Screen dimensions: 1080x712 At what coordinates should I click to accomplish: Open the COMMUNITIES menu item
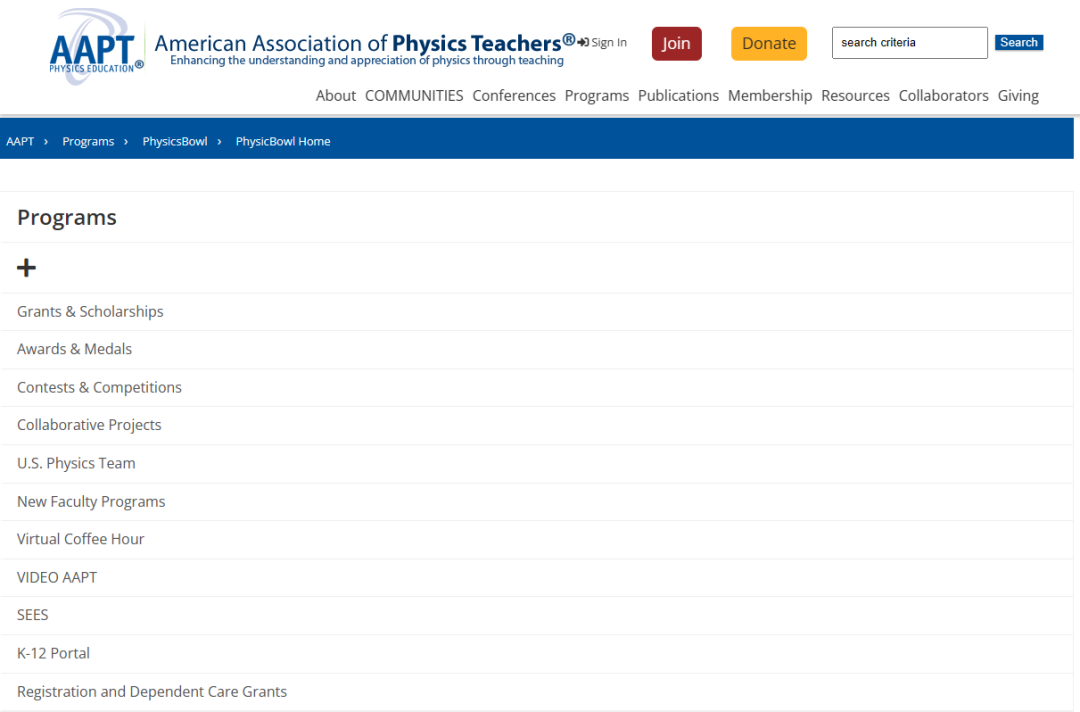pos(414,96)
